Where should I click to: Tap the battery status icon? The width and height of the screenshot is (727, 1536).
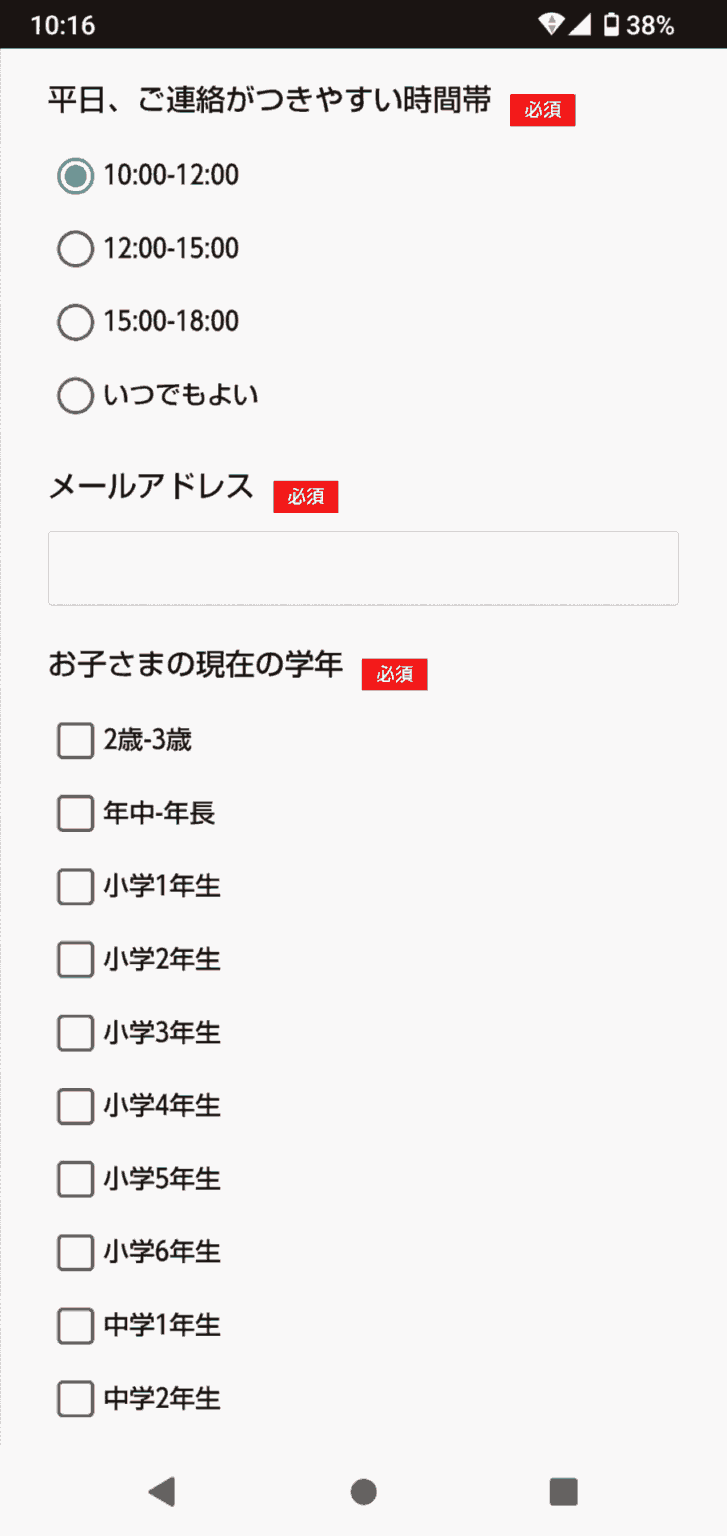pos(612,25)
